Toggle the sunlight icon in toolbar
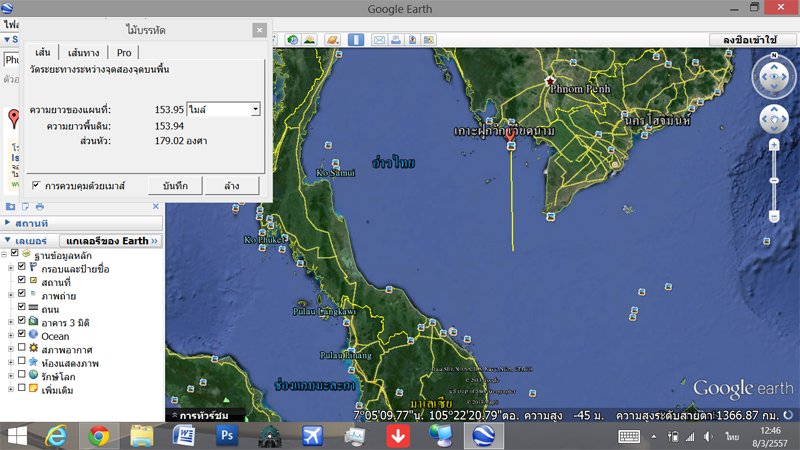 pyautogui.click(x=309, y=40)
